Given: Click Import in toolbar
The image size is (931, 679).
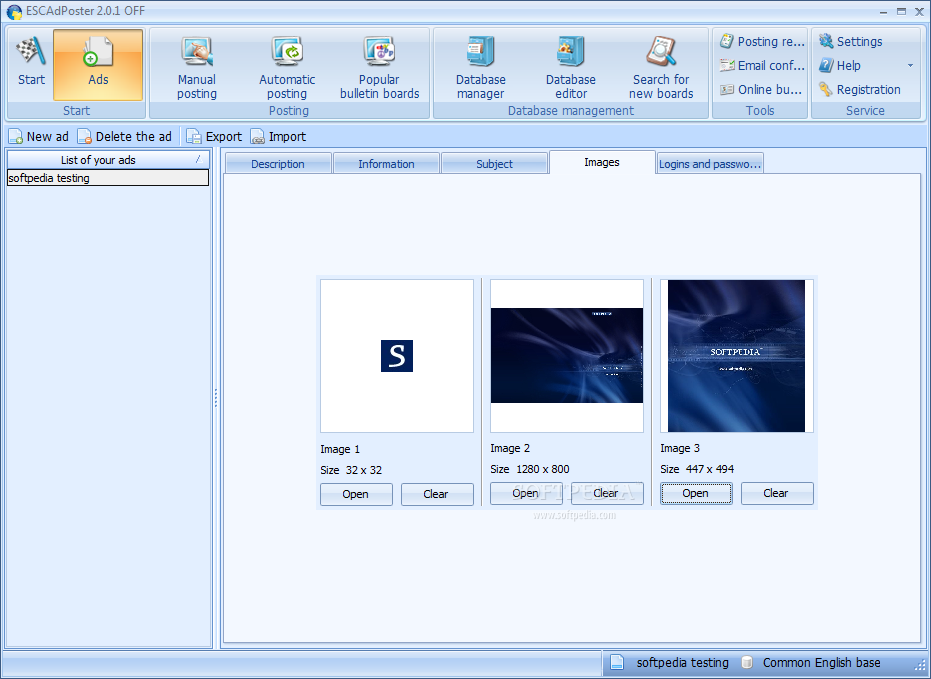Looking at the screenshot, I should (x=278, y=137).
